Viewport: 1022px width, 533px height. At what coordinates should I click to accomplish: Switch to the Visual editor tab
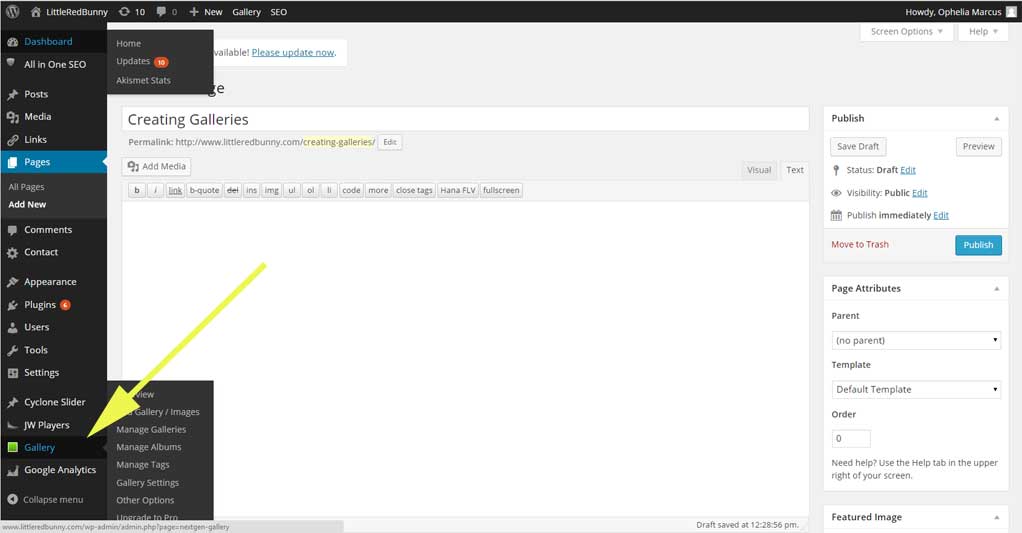(x=759, y=170)
